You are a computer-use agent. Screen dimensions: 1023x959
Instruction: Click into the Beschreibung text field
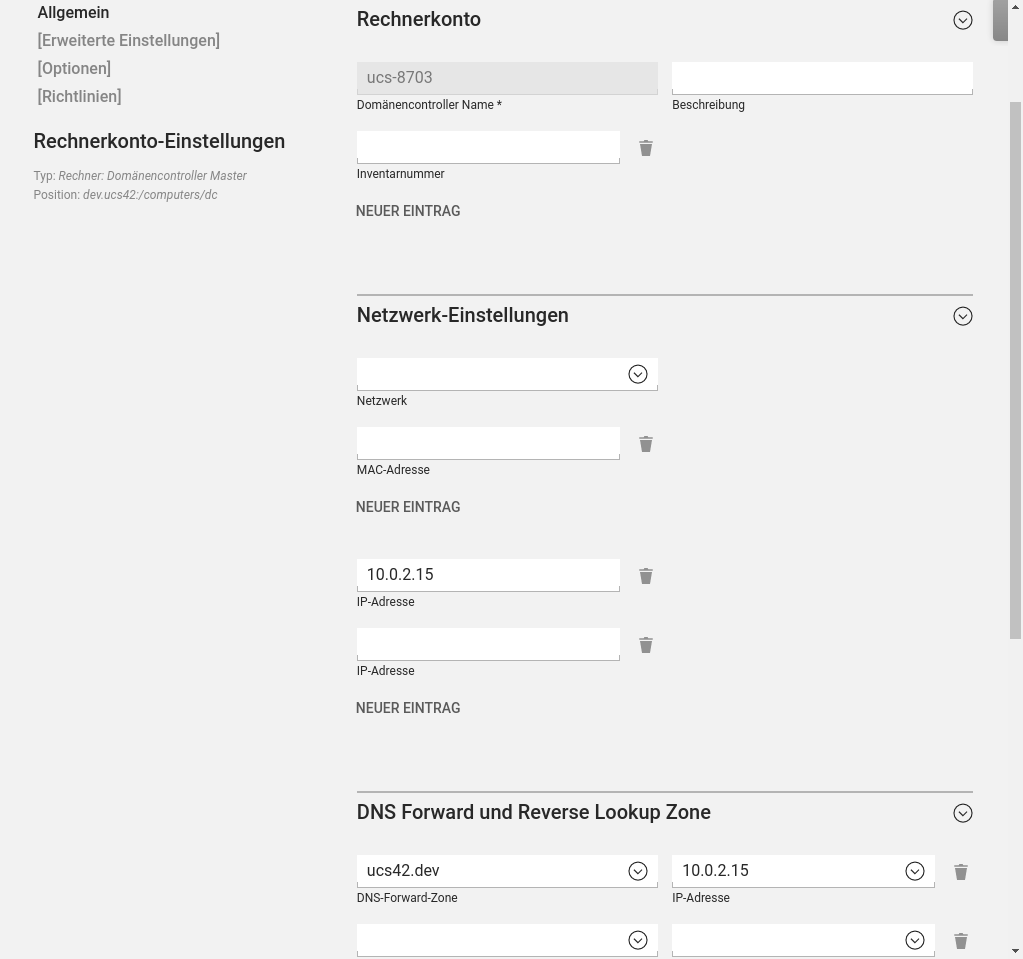(x=822, y=78)
